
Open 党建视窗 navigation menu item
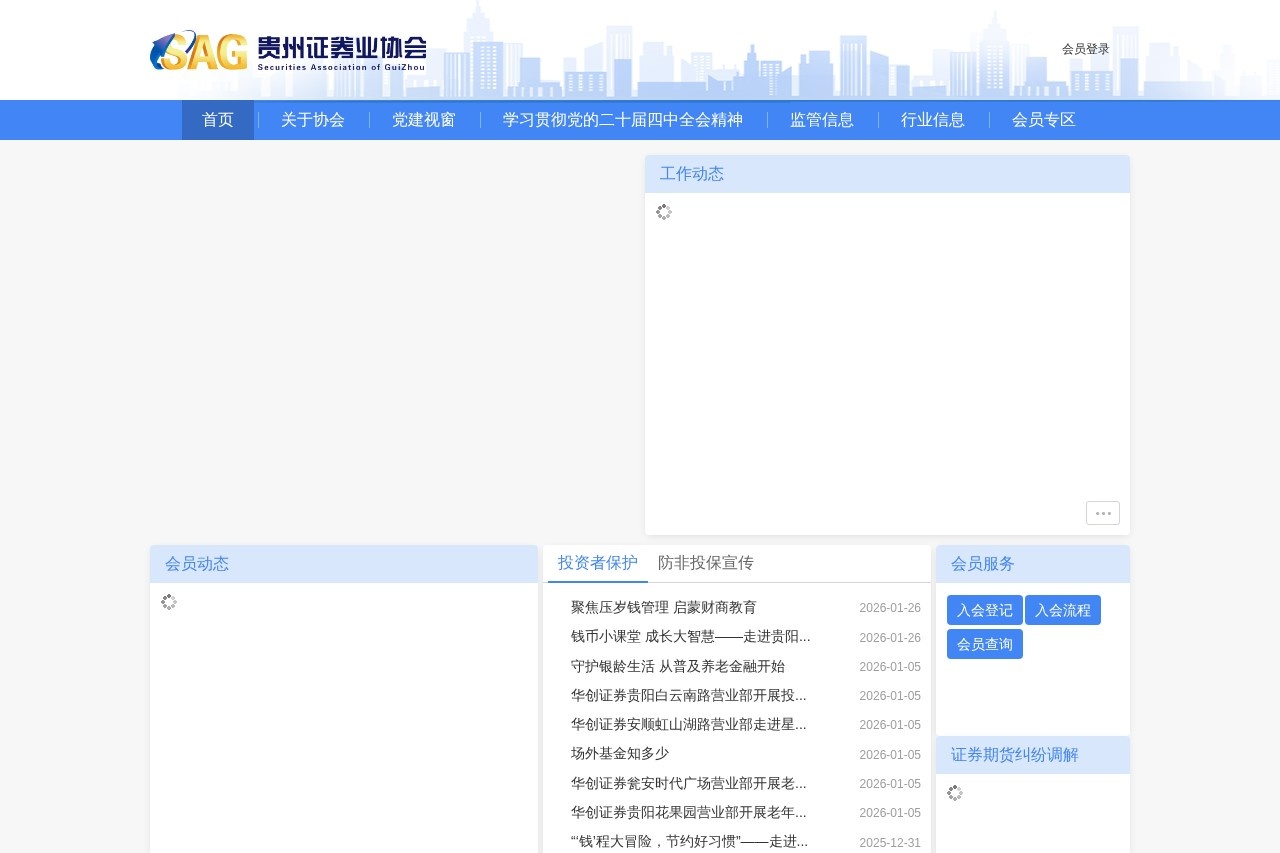click(x=424, y=120)
